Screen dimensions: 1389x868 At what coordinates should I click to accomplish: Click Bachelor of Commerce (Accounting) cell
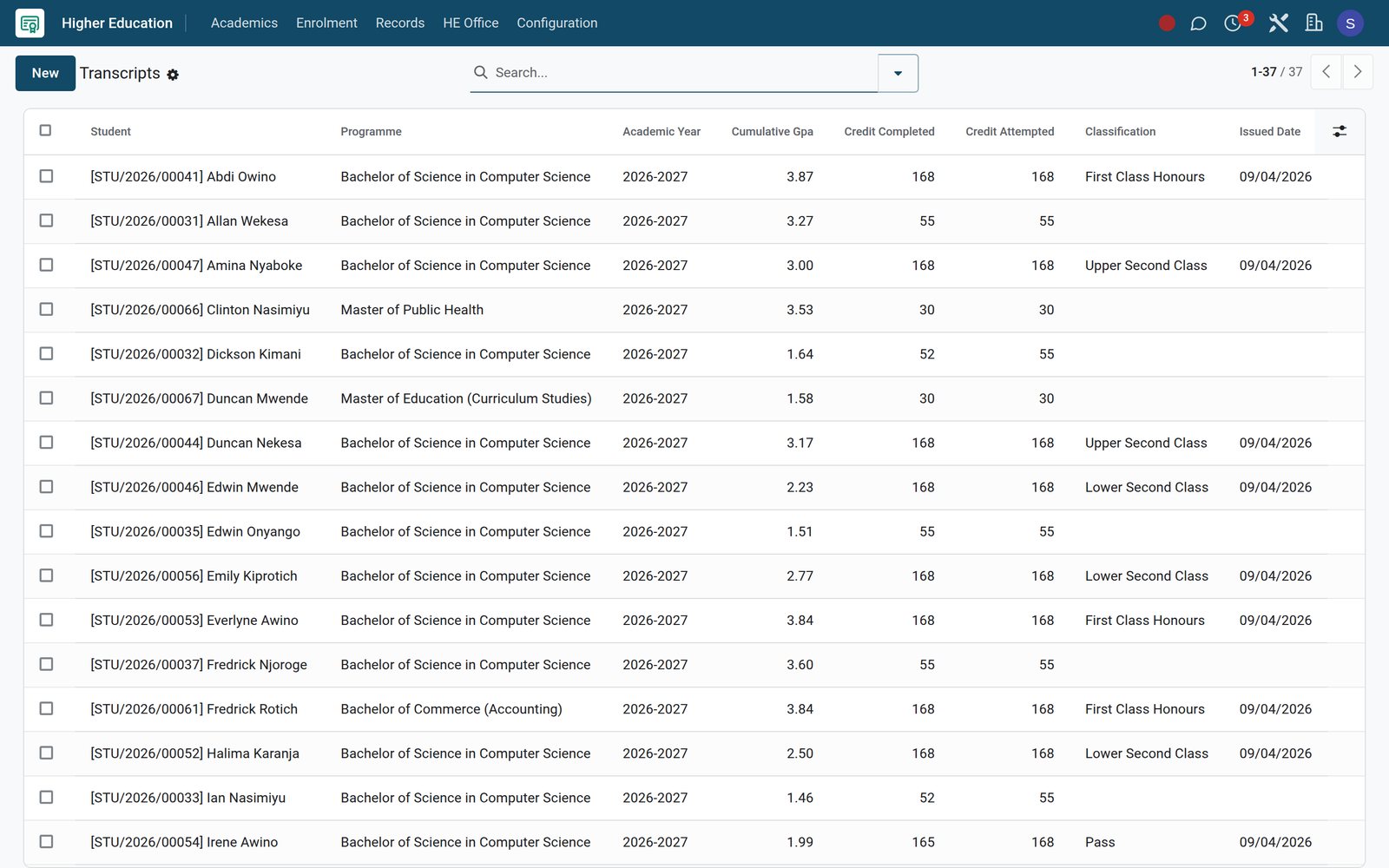(x=451, y=709)
